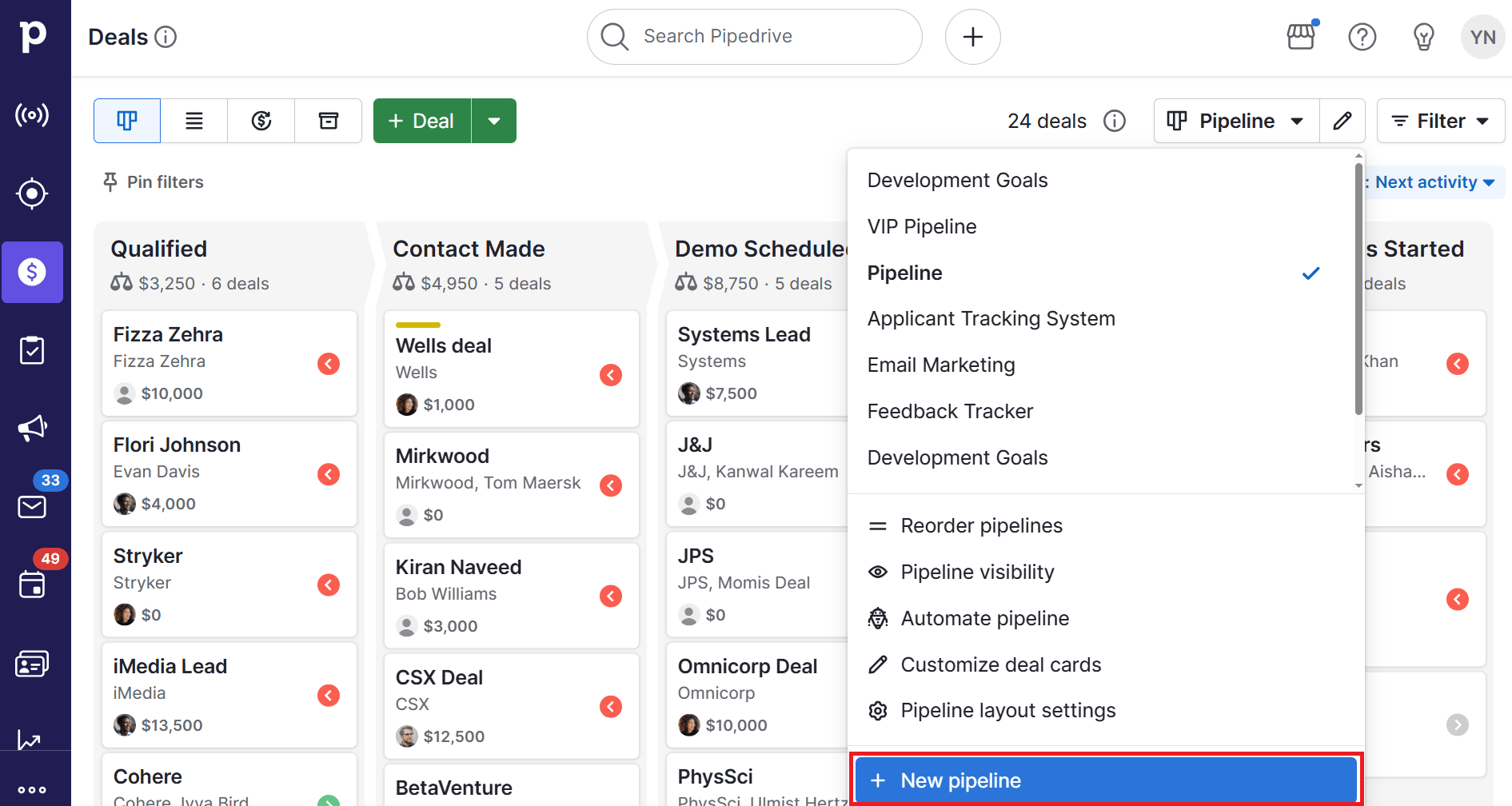Open Contacts card icon in sidebar
The image size is (1512, 806).
click(32, 664)
